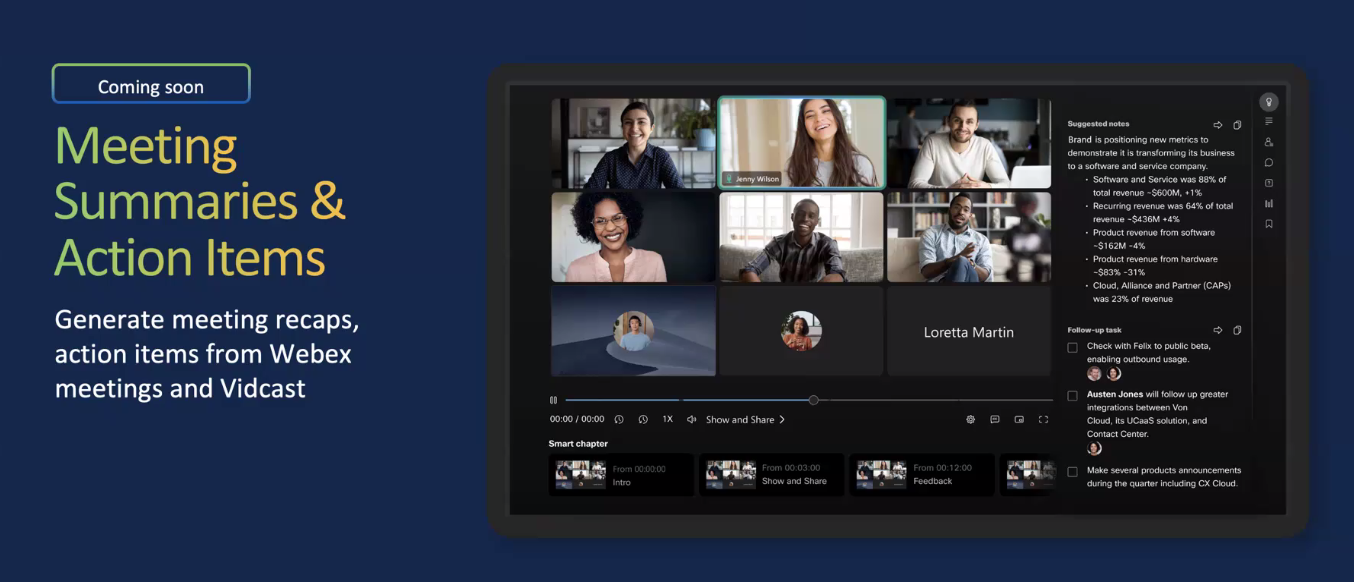This screenshot has height=582, width=1354.
Task: Click the 'Follow-up task' heading
Action: [x=1094, y=330]
